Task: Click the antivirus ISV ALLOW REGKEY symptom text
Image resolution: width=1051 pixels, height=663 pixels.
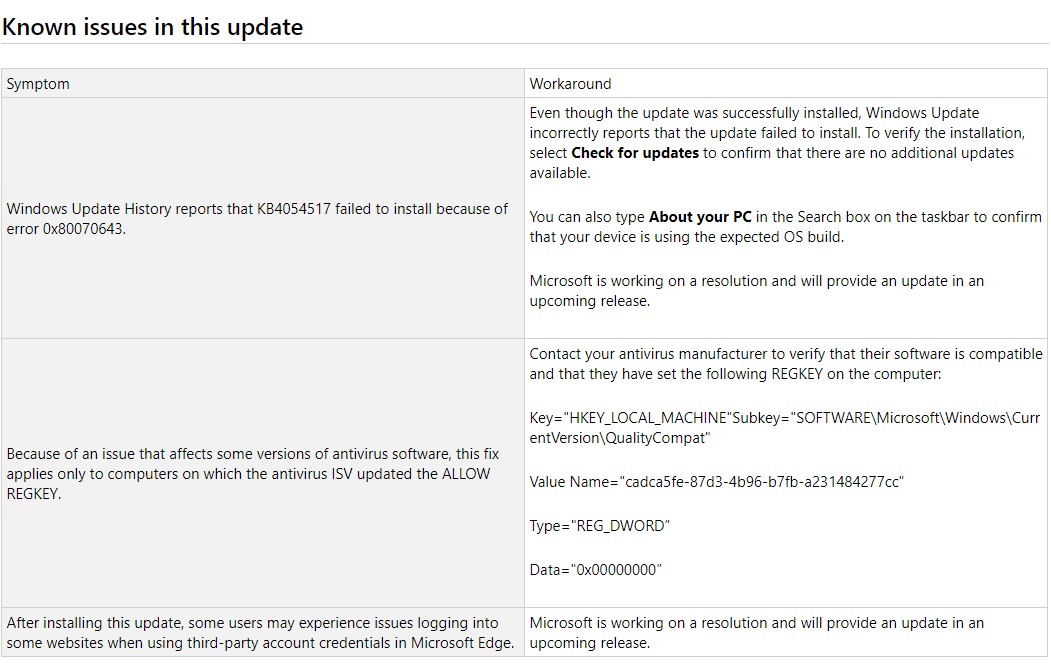Action: pos(253,474)
